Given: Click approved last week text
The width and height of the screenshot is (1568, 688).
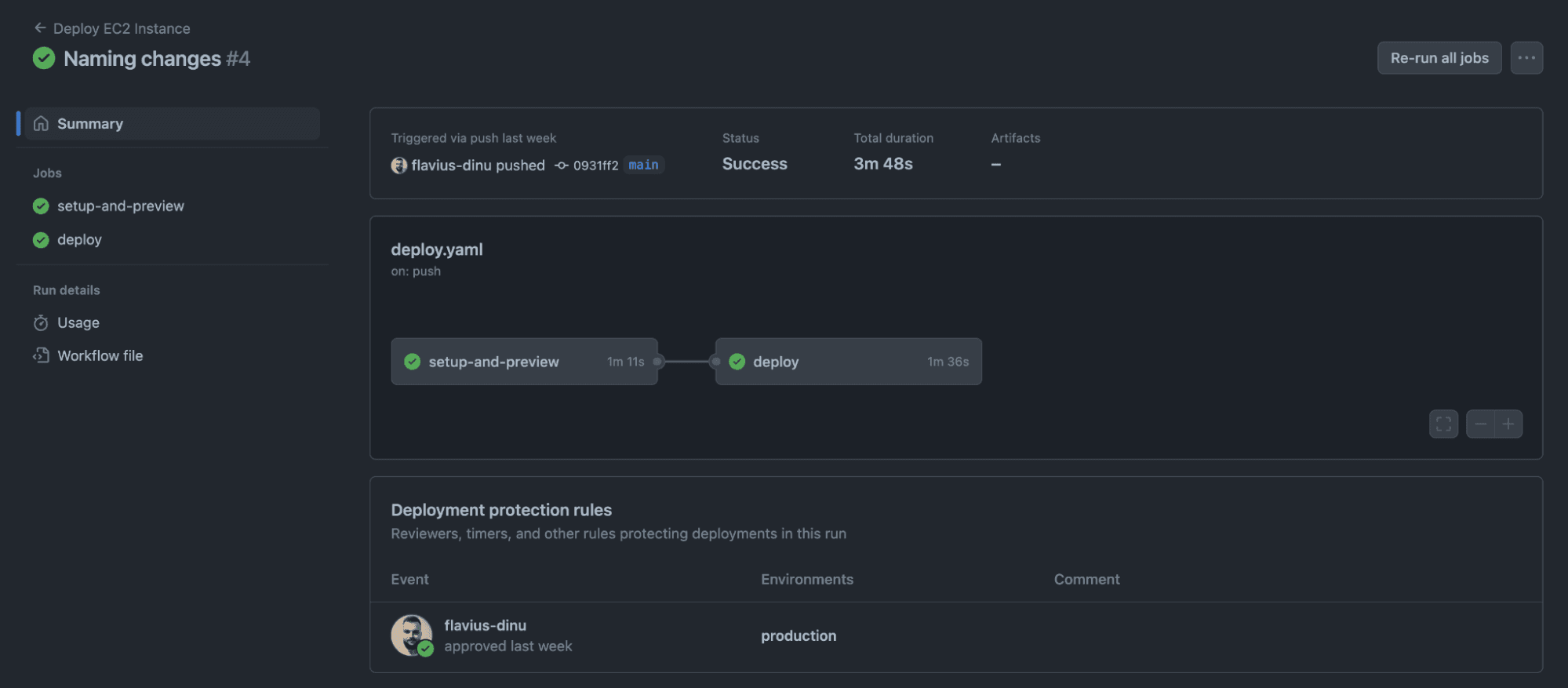Looking at the screenshot, I should tap(508, 646).
